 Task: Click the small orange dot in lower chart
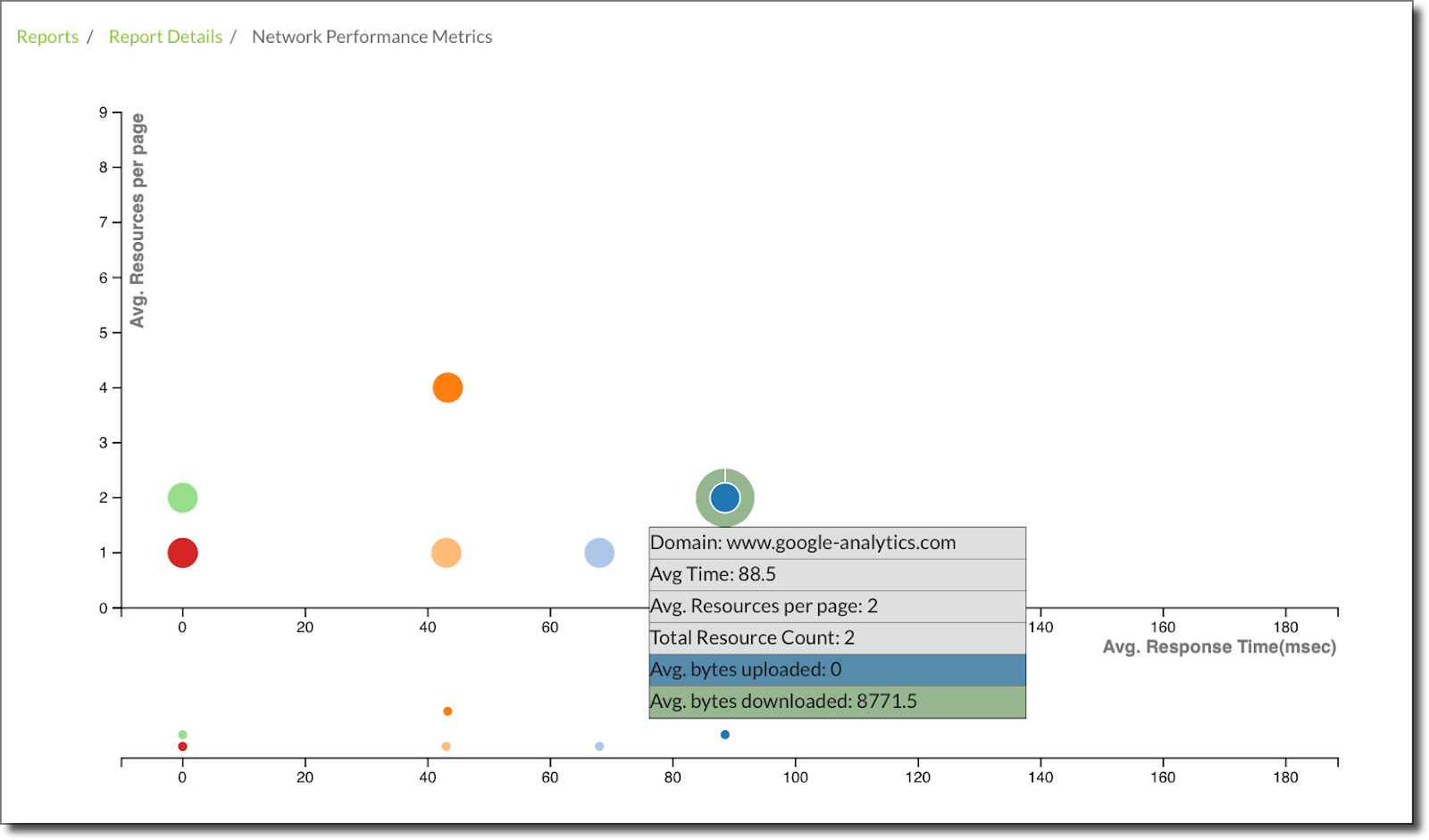click(447, 711)
